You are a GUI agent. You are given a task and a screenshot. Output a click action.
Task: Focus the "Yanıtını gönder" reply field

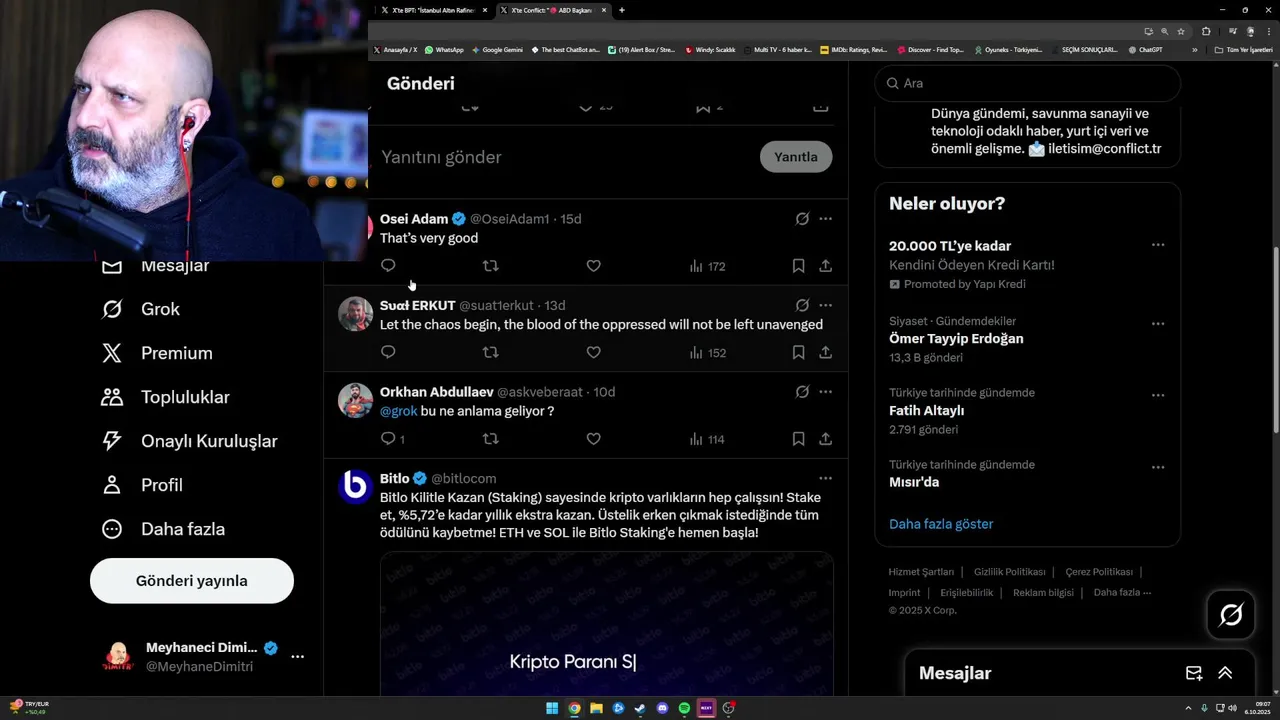tap(565, 157)
